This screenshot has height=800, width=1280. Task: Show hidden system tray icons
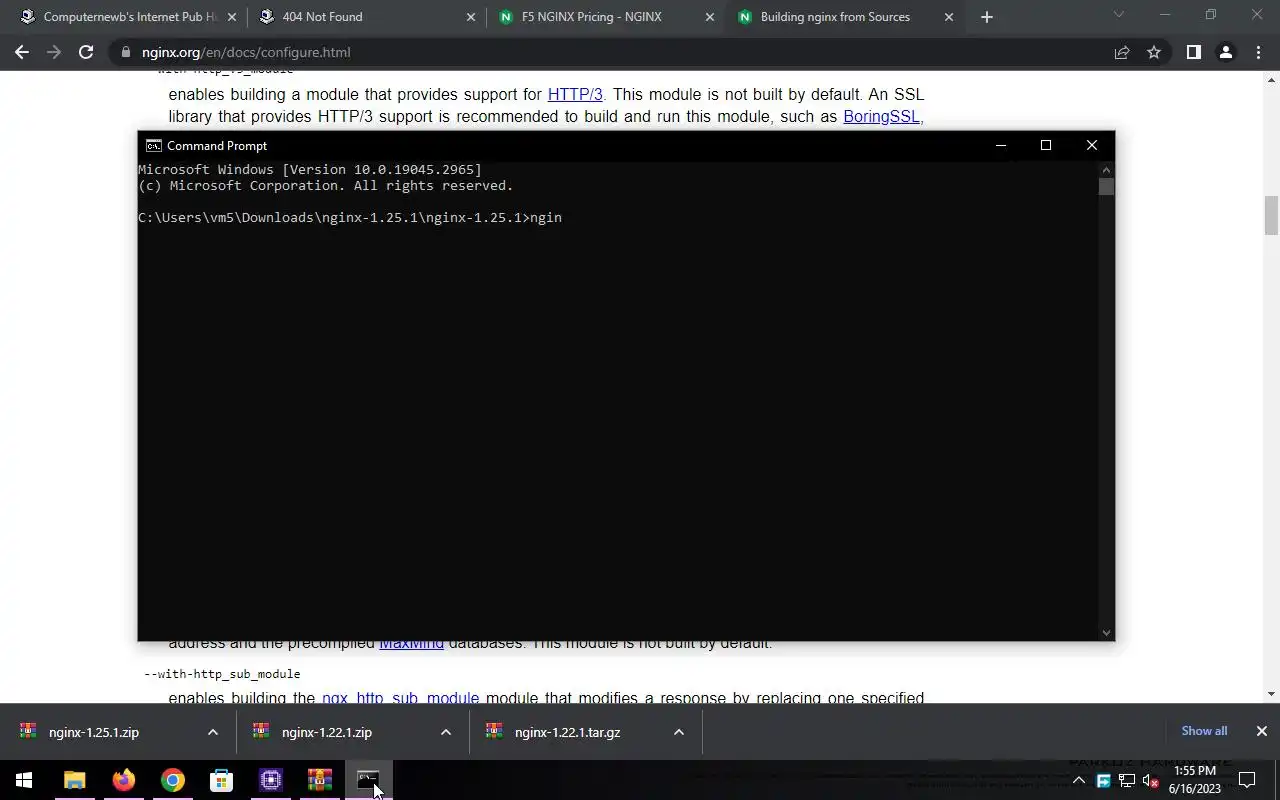point(1078,780)
